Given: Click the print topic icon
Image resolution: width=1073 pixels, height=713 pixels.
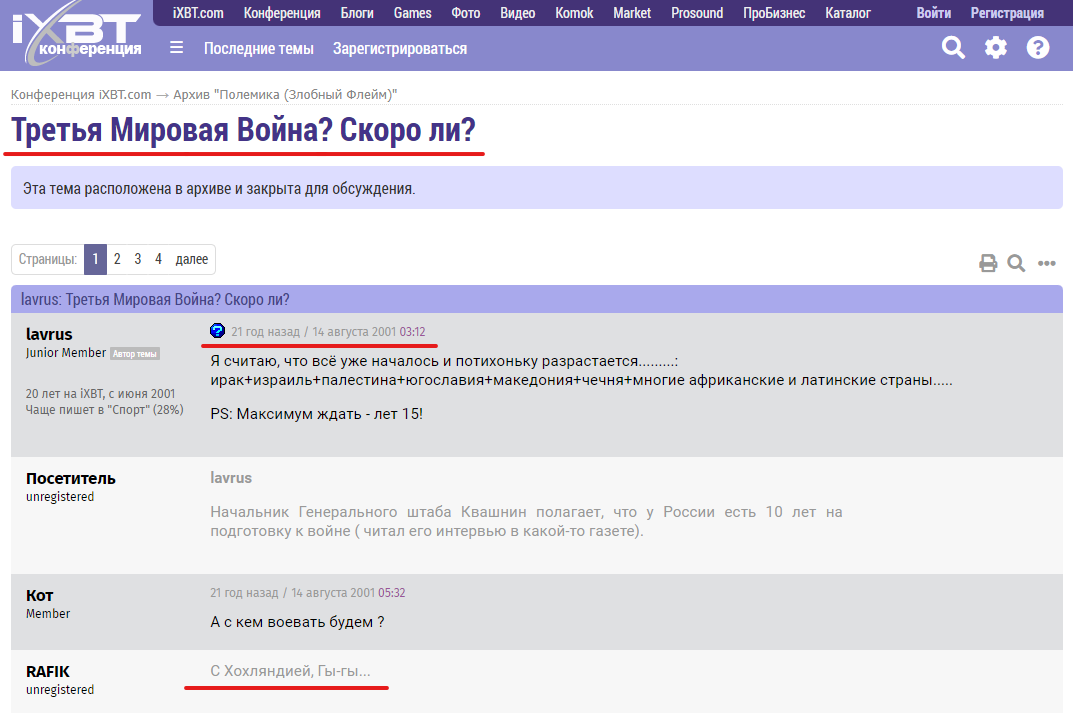Looking at the screenshot, I should (x=988, y=263).
